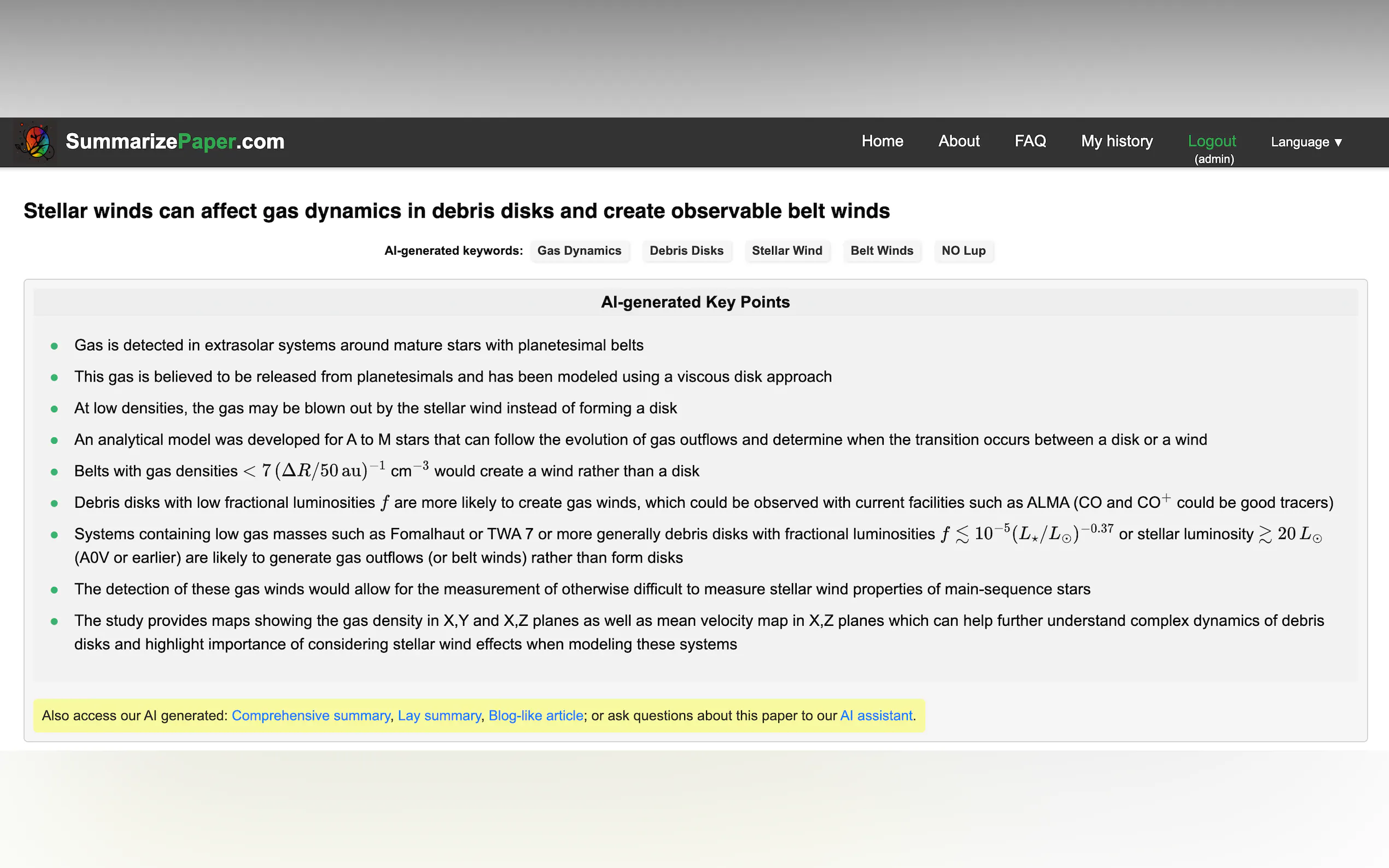Click the paper title heading
This screenshot has width=1389, height=868.
pyautogui.click(x=457, y=211)
